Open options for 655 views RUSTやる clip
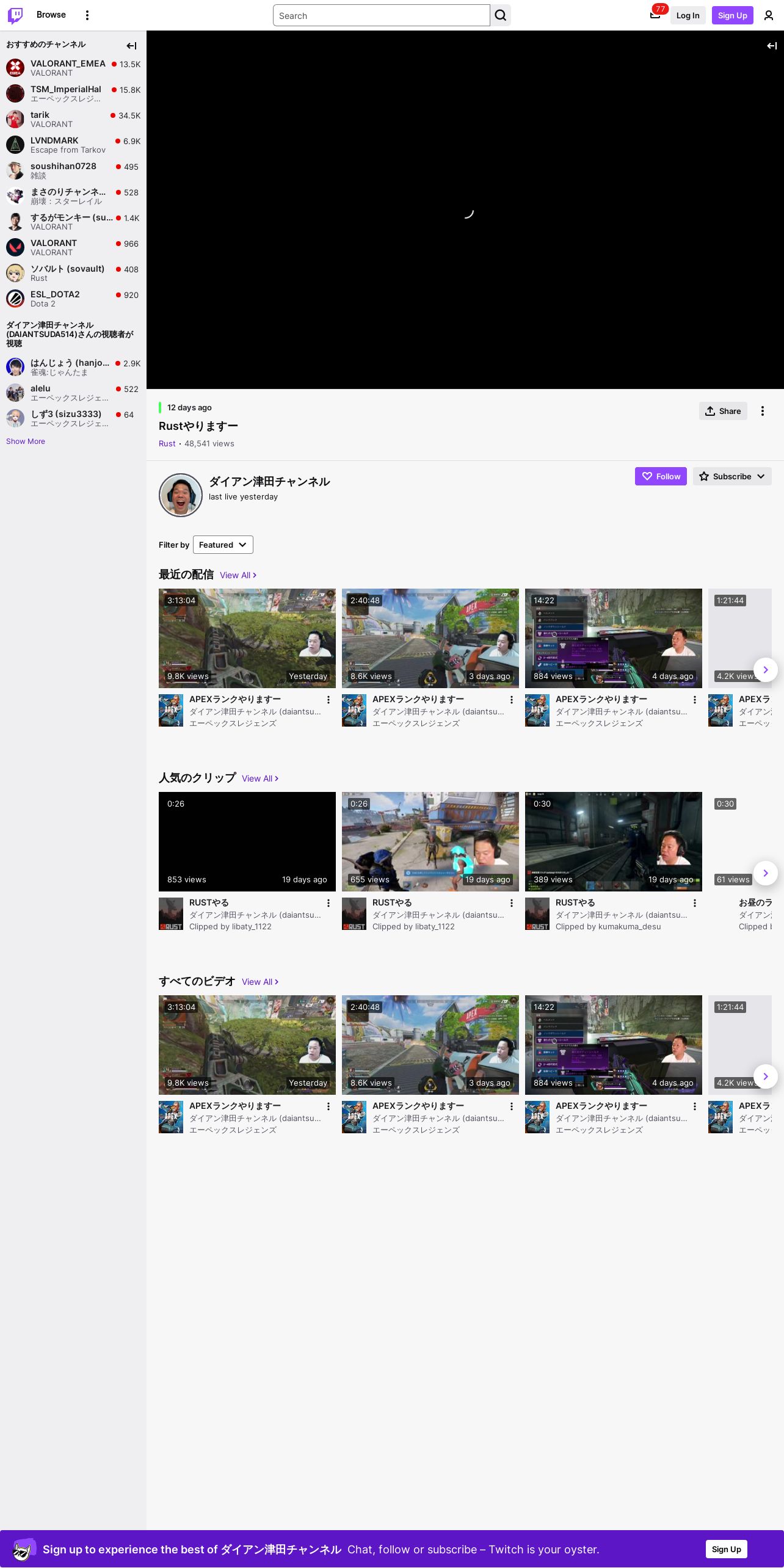This screenshot has height=1568, width=784. tap(512, 903)
